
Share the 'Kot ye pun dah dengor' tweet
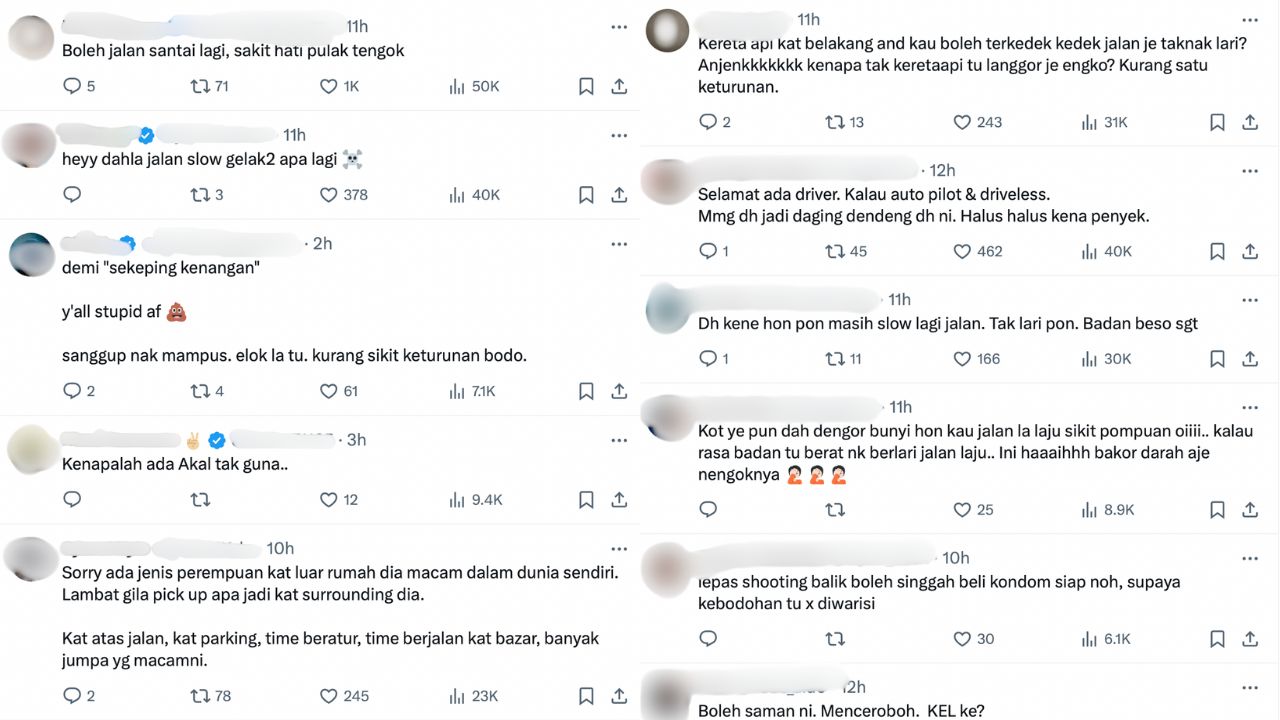click(x=1250, y=510)
